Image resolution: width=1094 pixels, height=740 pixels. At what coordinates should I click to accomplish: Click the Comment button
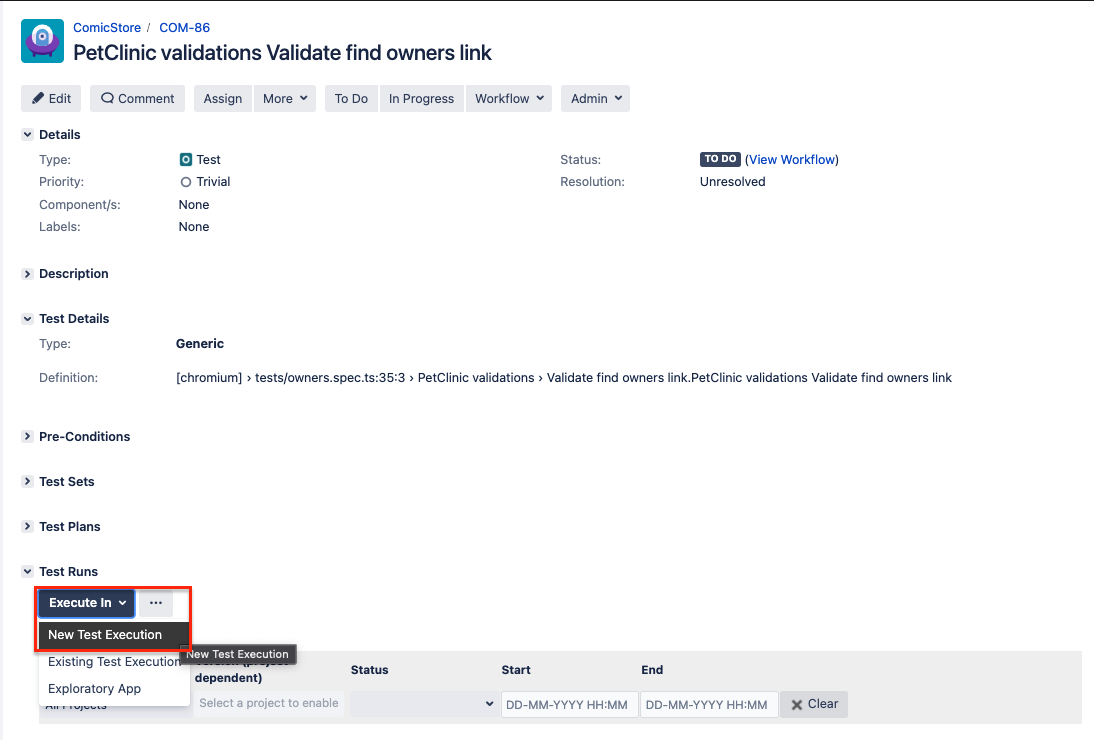pos(137,98)
